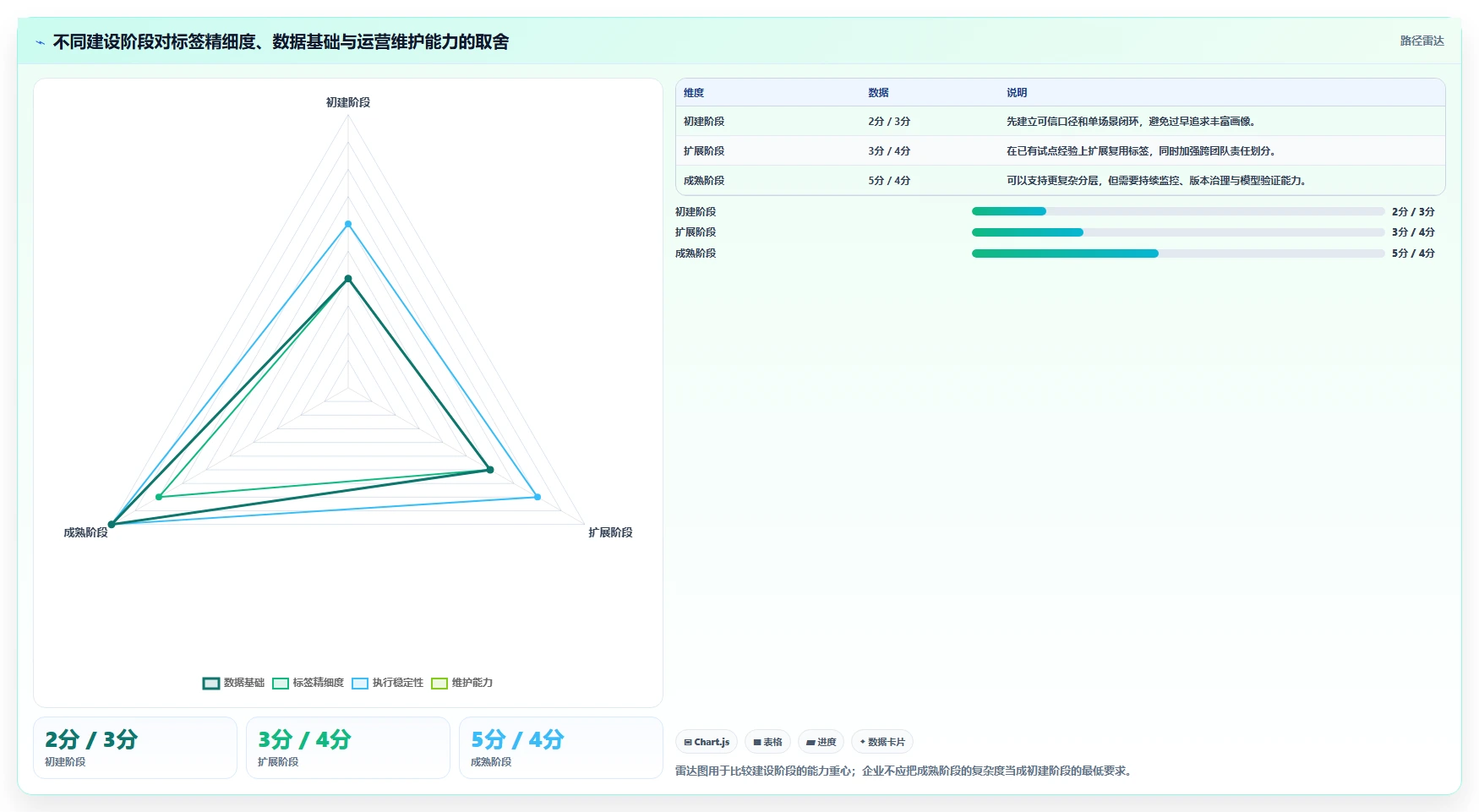
Task: Click the 2分 / 3分 初建阶段 stat card
Action: (135, 748)
